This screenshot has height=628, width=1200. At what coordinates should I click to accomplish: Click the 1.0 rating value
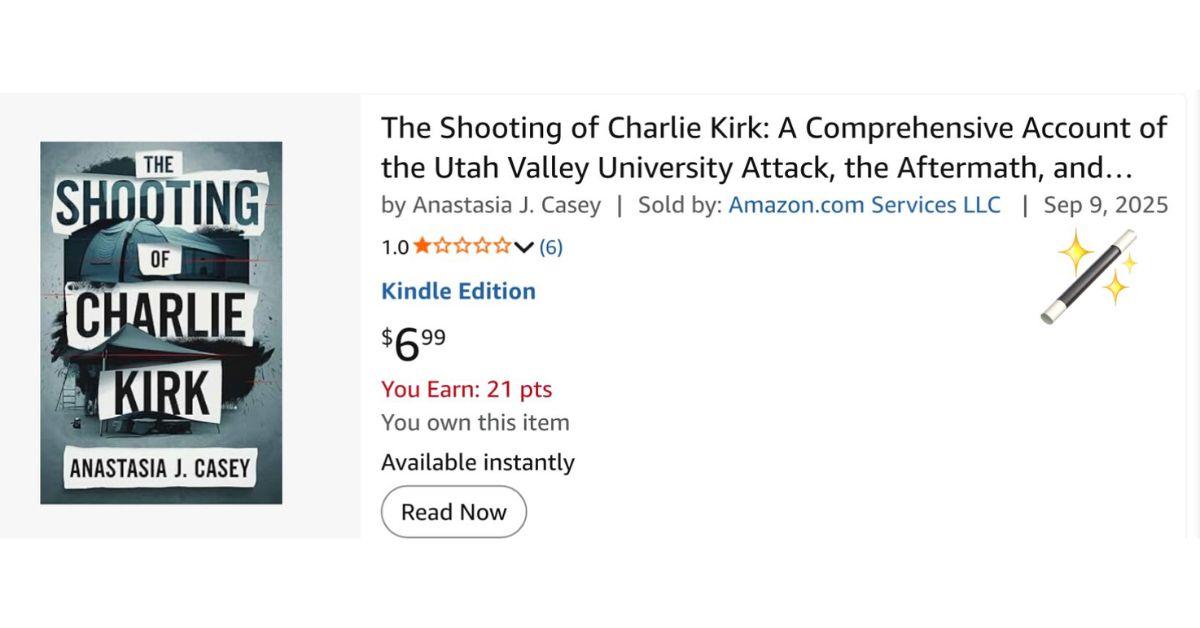(x=395, y=245)
